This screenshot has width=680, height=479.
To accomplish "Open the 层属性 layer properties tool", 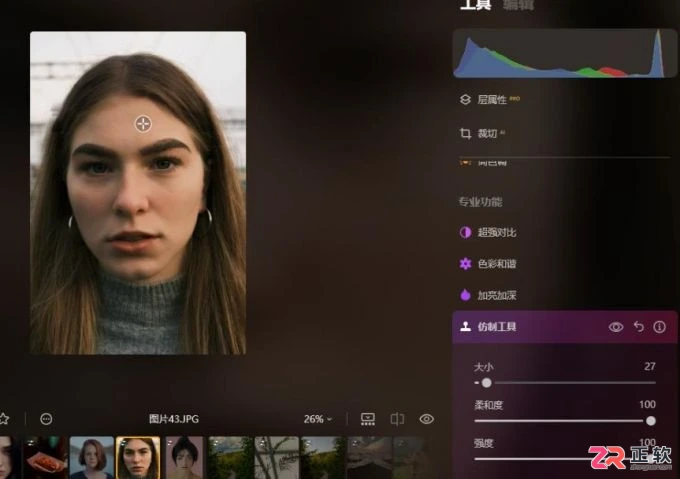I will pos(490,100).
